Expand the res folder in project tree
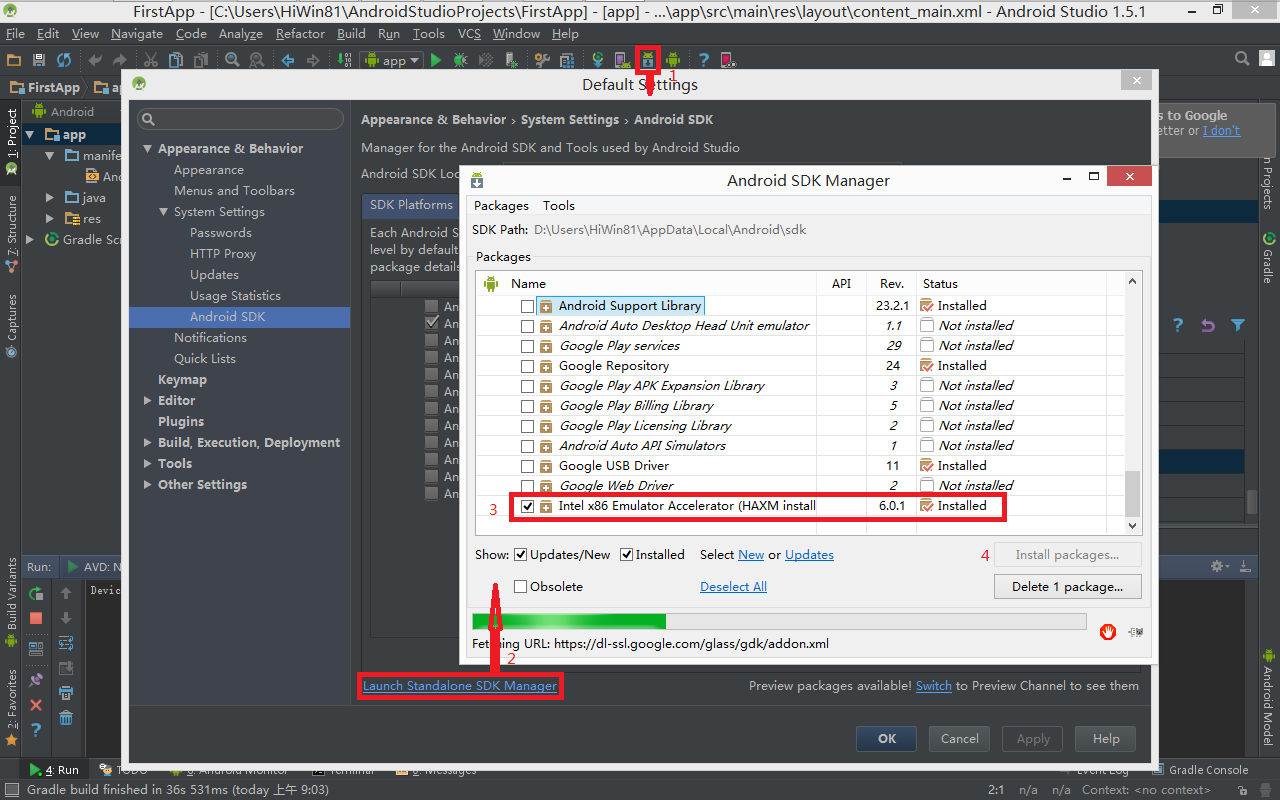Viewport: 1280px width, 800px height. point(50,219)
